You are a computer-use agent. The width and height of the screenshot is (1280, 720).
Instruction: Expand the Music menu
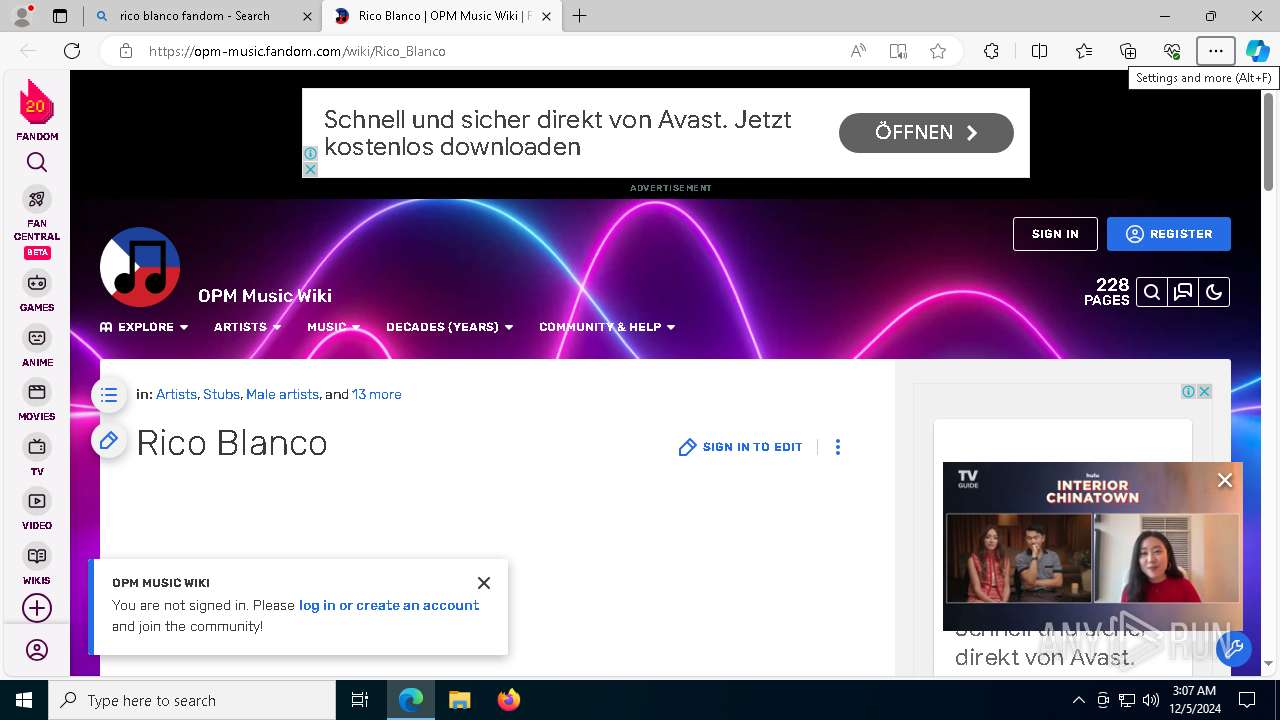click(334, 327)
